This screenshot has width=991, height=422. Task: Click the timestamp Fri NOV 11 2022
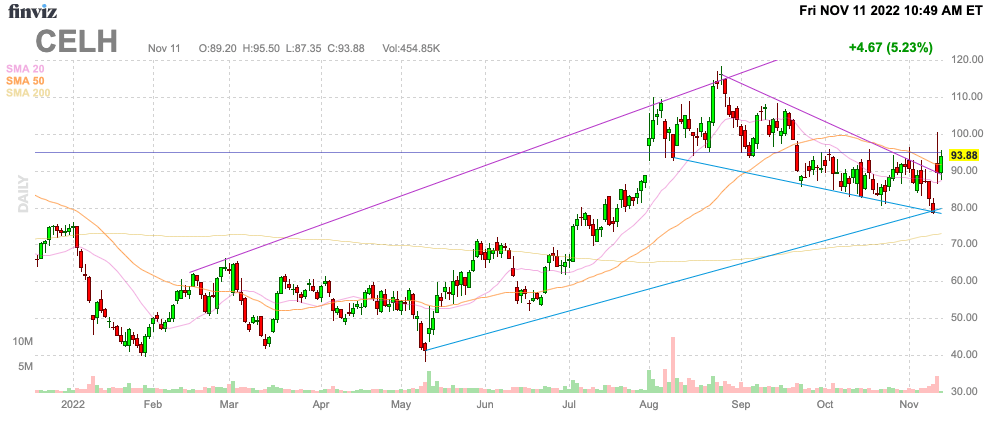click(850, 10)
